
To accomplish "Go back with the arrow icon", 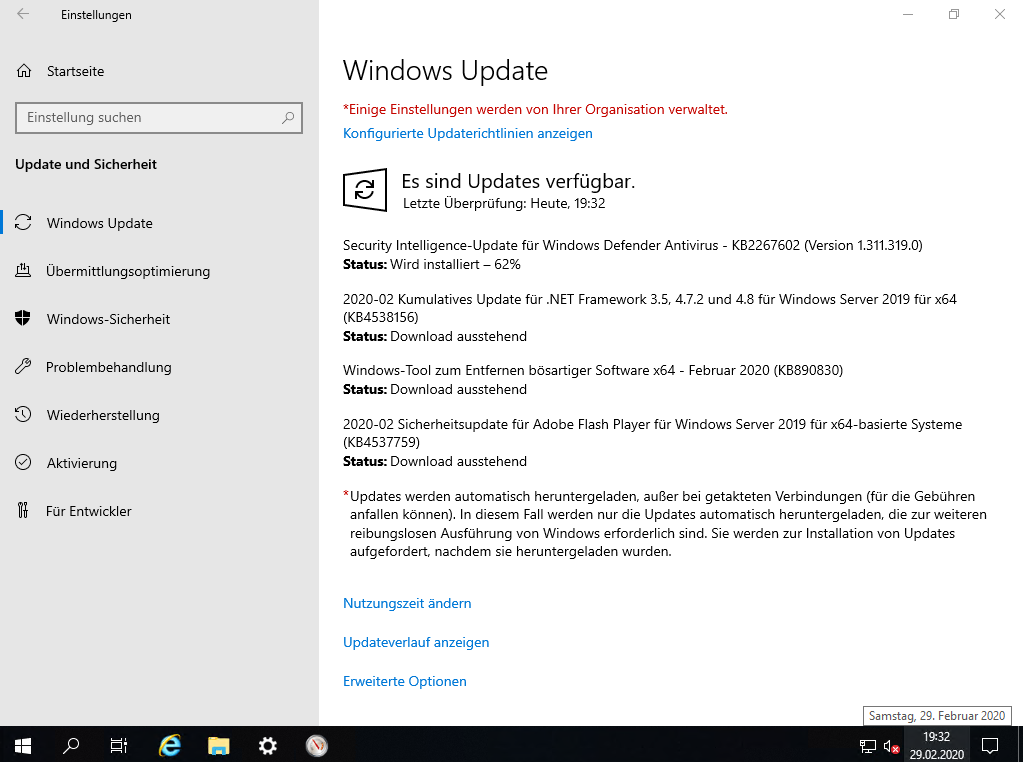I will [x=23, y=14].
